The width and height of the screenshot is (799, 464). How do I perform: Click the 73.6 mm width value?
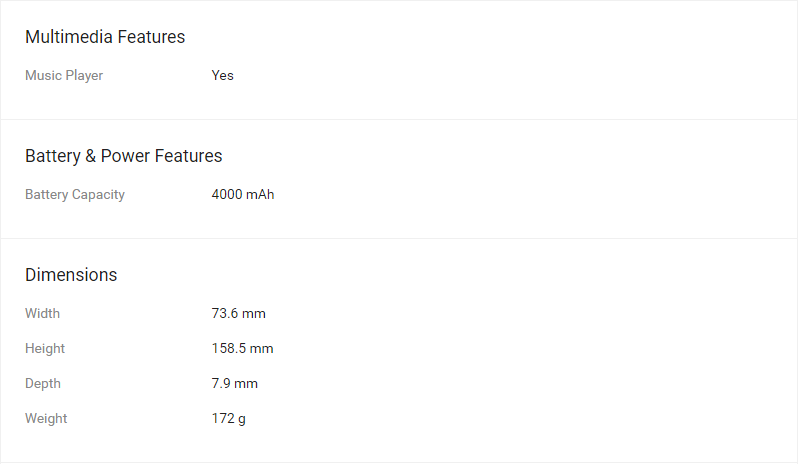[239, 313]
